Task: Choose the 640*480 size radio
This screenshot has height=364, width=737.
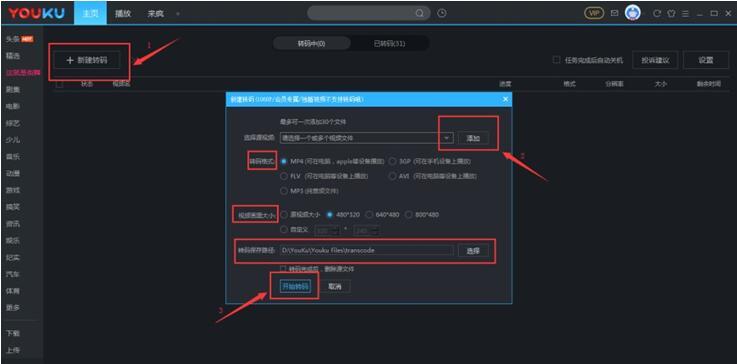Action: point(369,214)
